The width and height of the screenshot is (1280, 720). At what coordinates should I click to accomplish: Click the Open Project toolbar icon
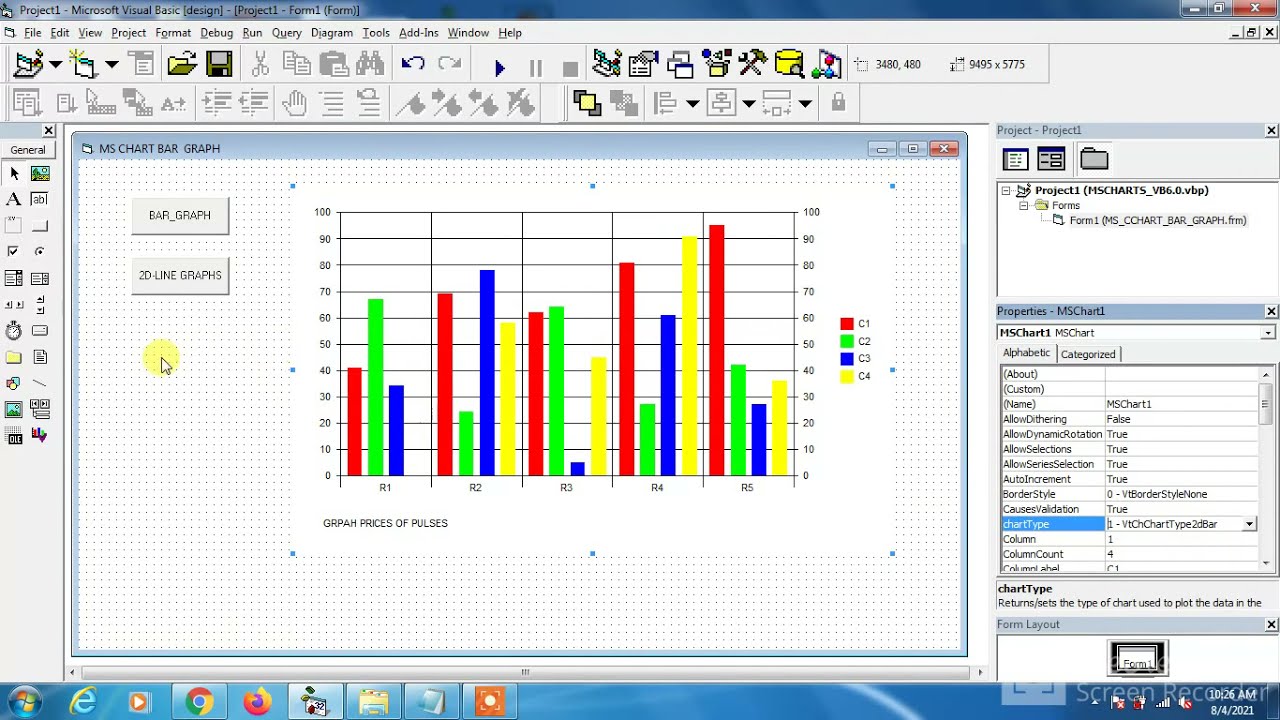tap(182, 65)
